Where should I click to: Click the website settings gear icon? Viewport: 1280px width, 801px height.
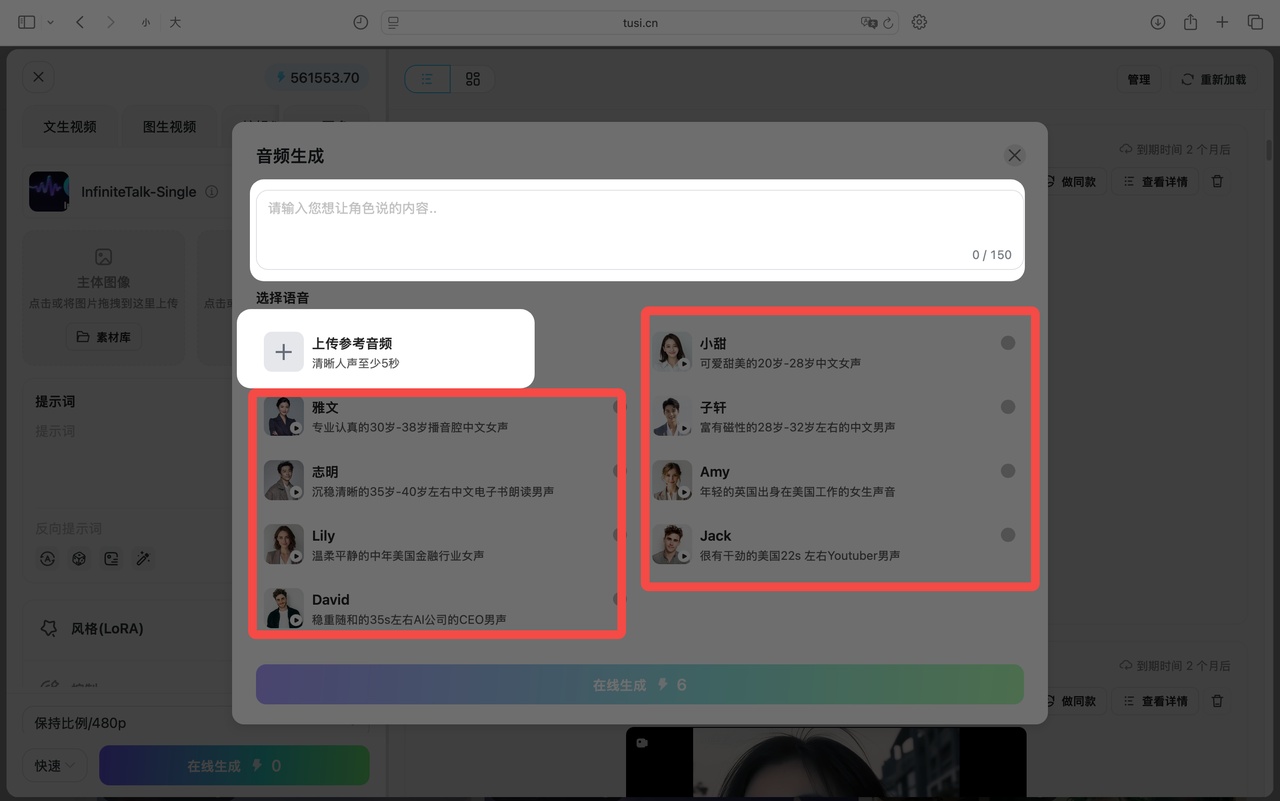[x=919, y=22]
